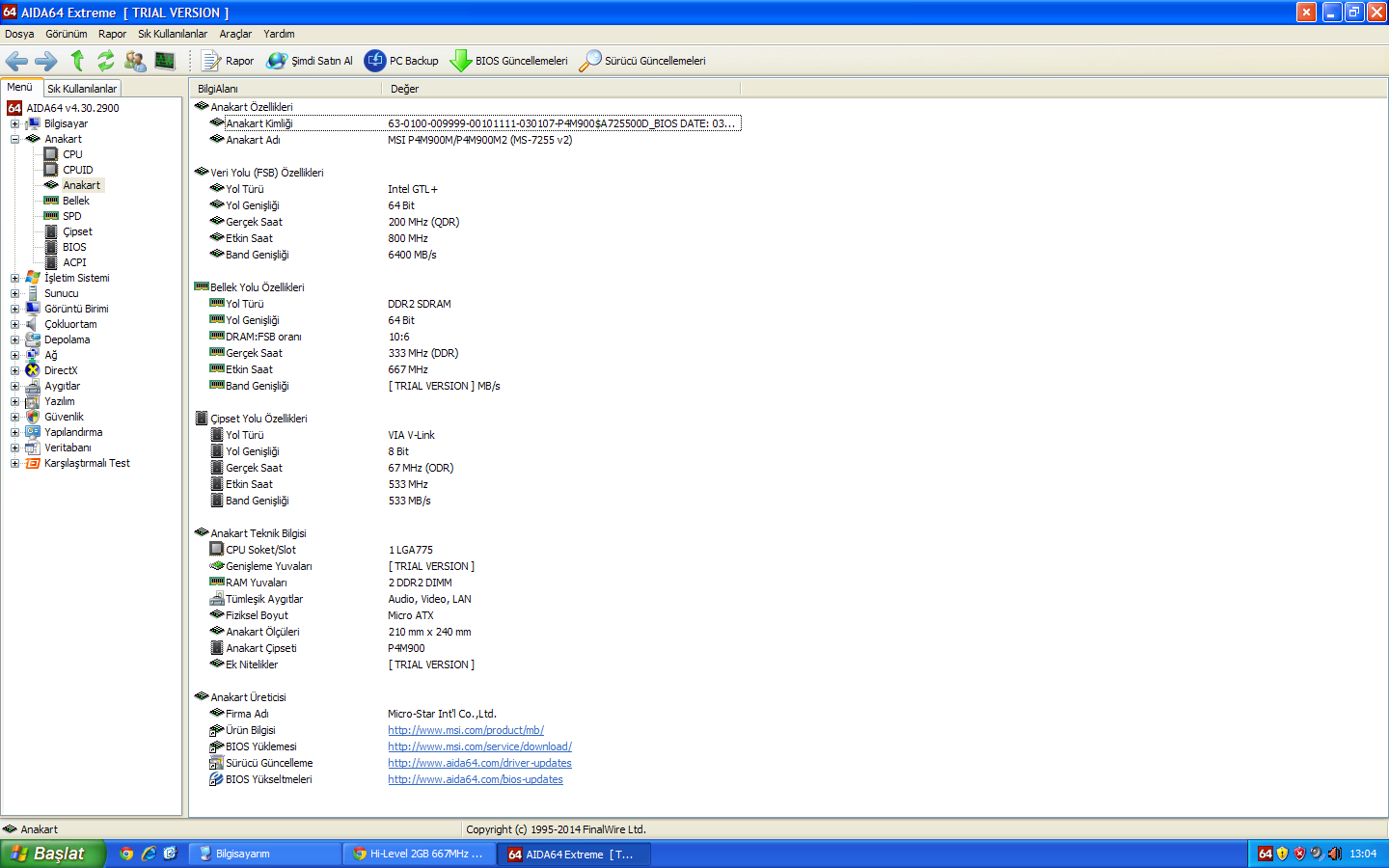The width and height of the screenshot is (1389, 868).
Task: Select ACPI in the tree
Action: click(x=74, y=262)
